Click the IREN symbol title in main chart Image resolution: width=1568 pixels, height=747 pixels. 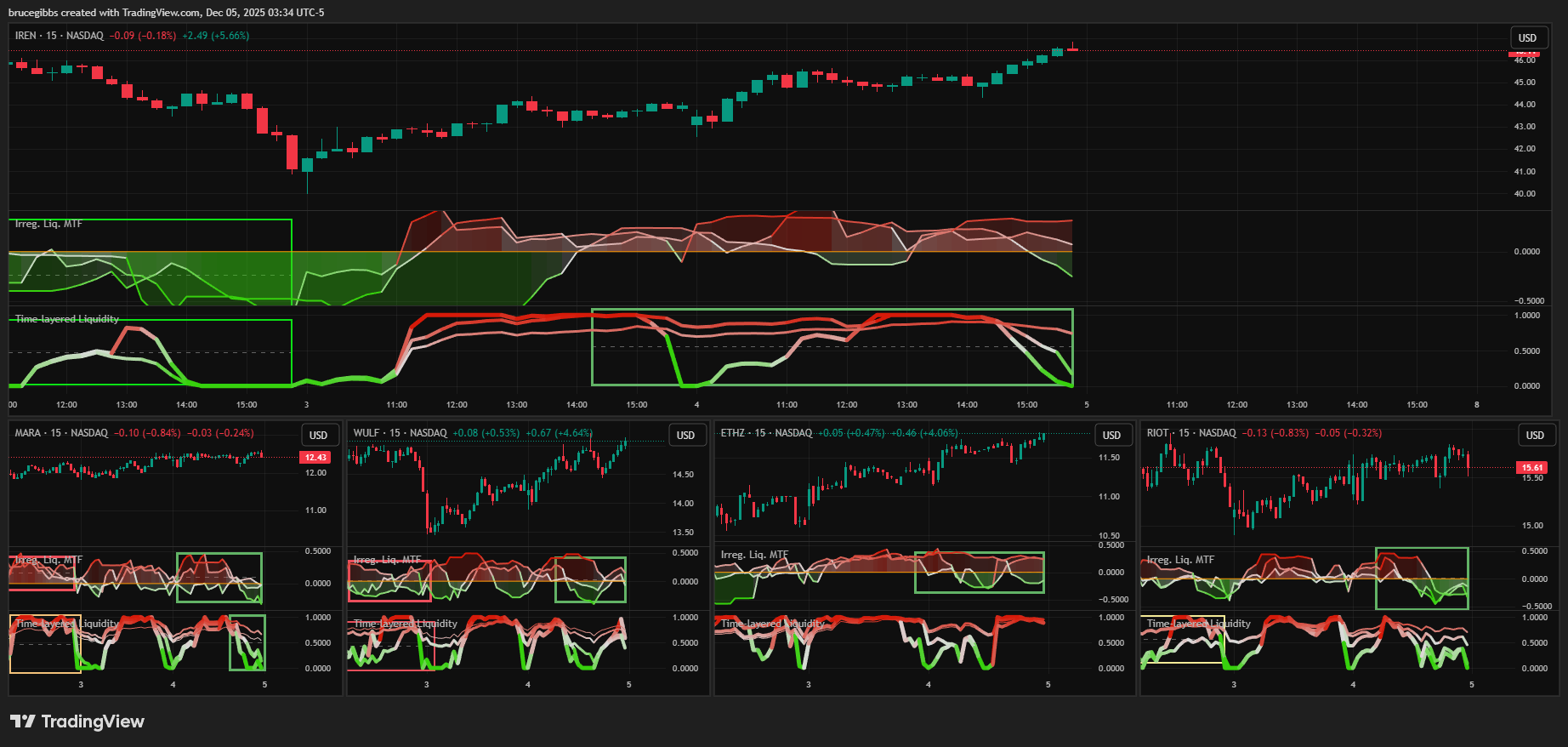[26, 36]
